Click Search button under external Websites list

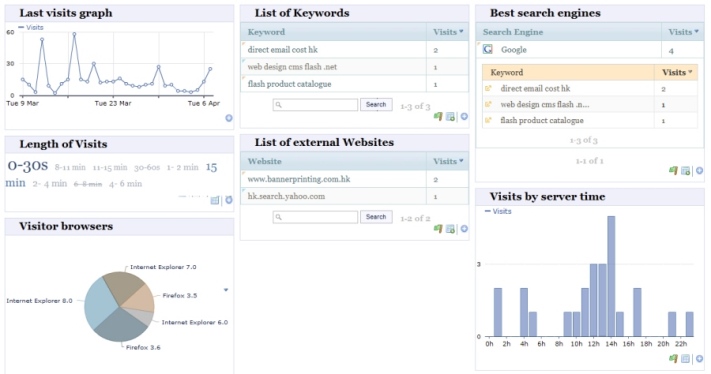point(376,217)
